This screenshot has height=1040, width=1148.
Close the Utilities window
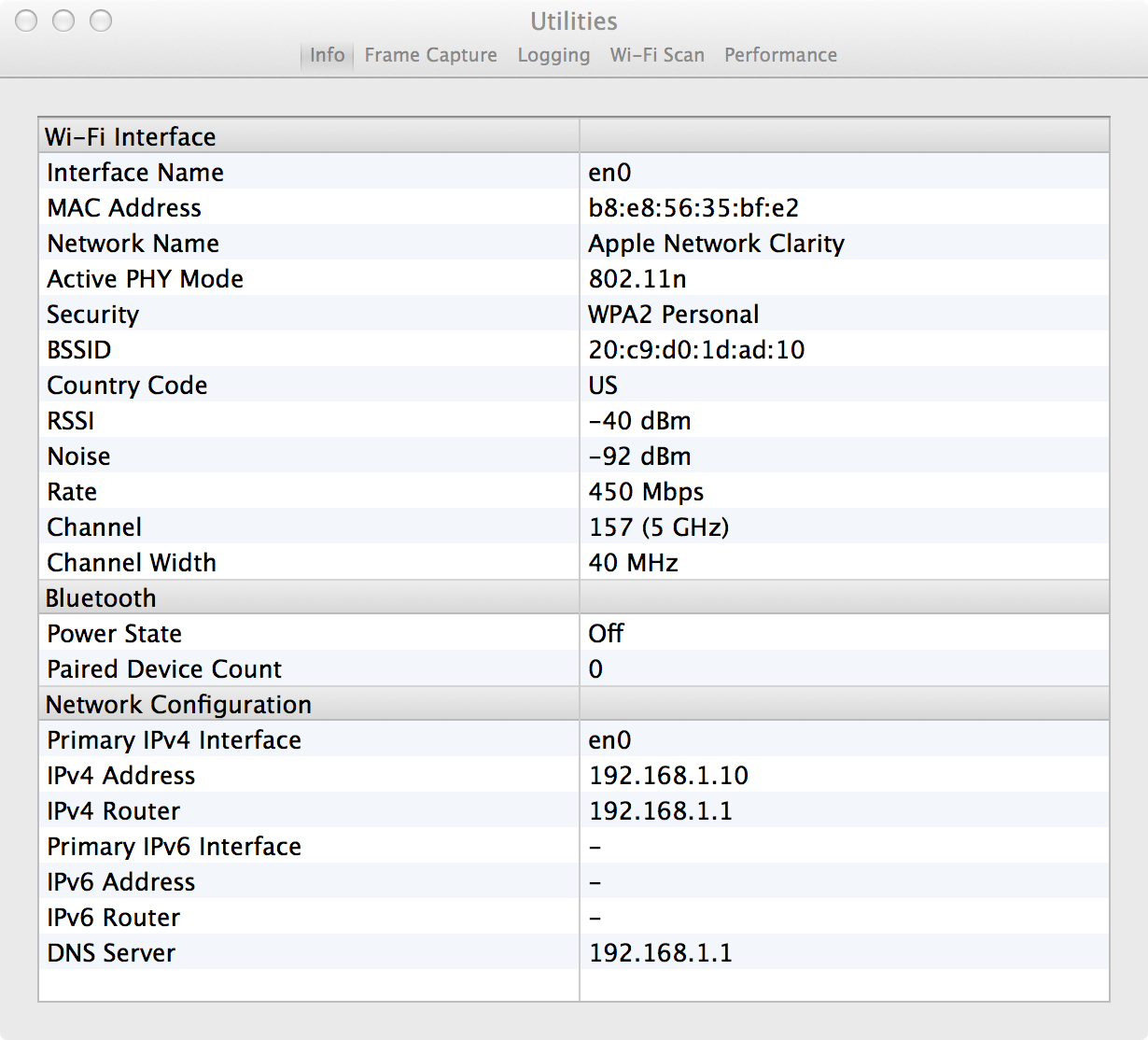(x=26, y=21)
